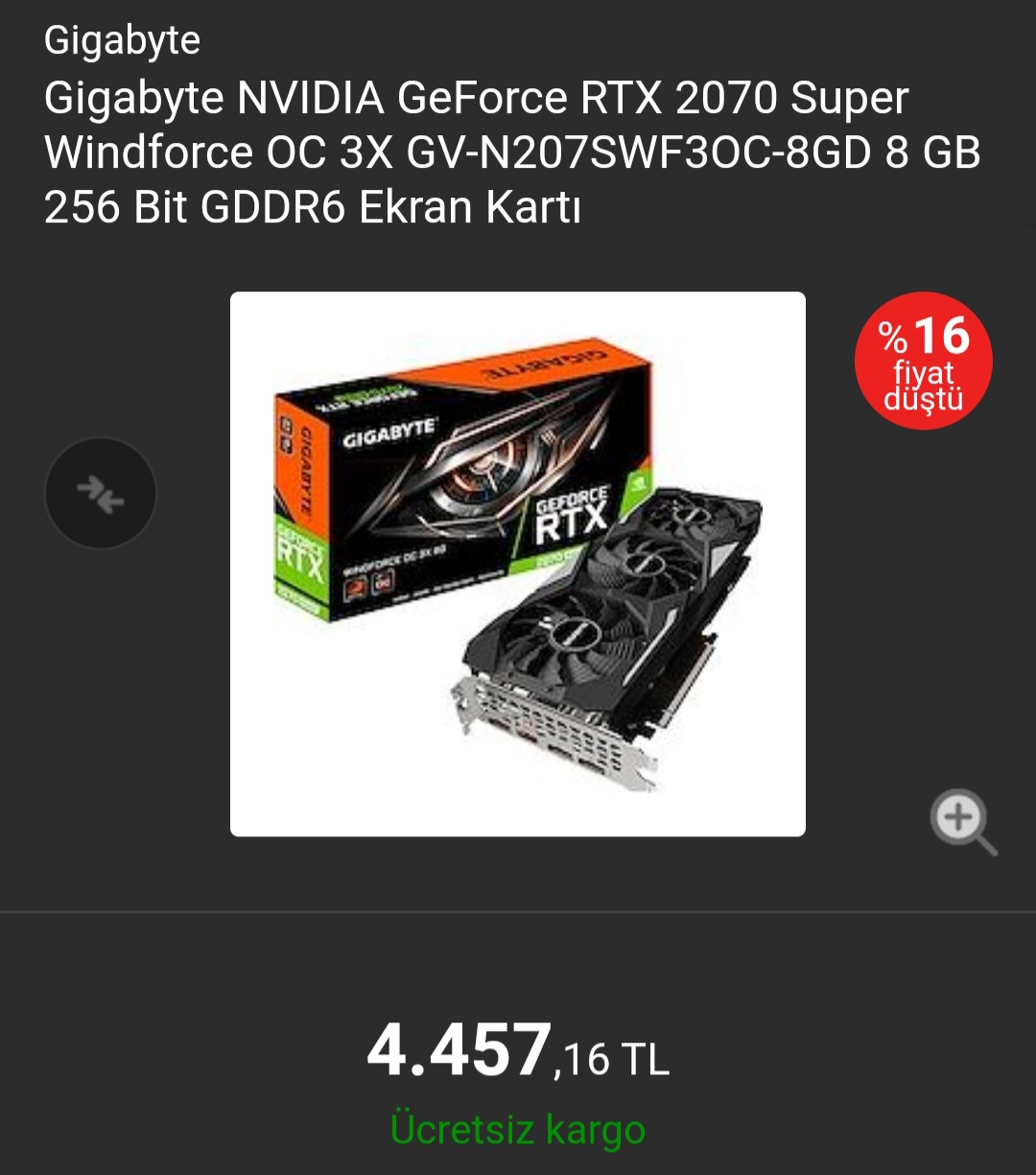Tap the '256 Bit GDDR6 Ekran Kartı' line
Screen dimensions: 1036x1175
click(313, 208)
